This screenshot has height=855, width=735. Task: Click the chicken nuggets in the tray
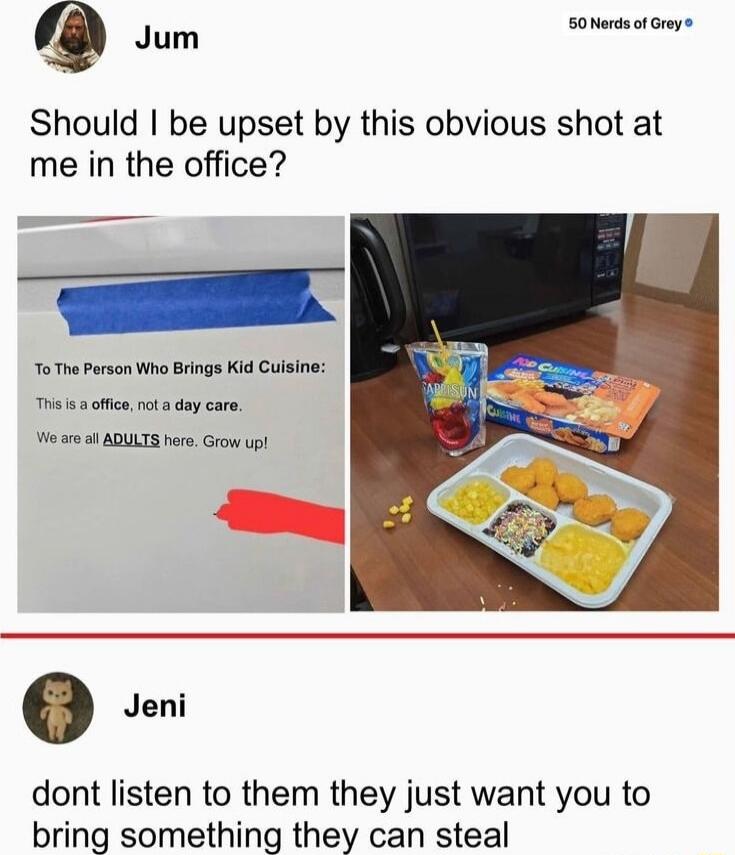[x=575, y=496]
